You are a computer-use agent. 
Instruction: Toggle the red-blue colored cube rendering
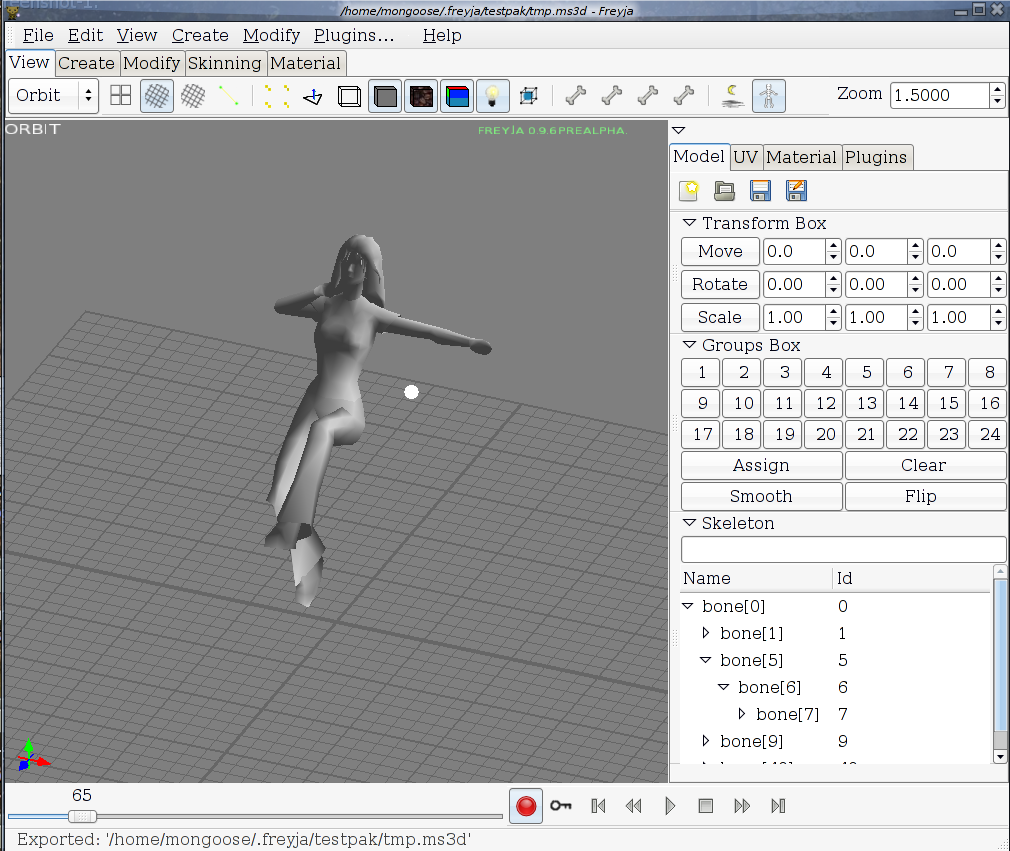pos(457,96)
